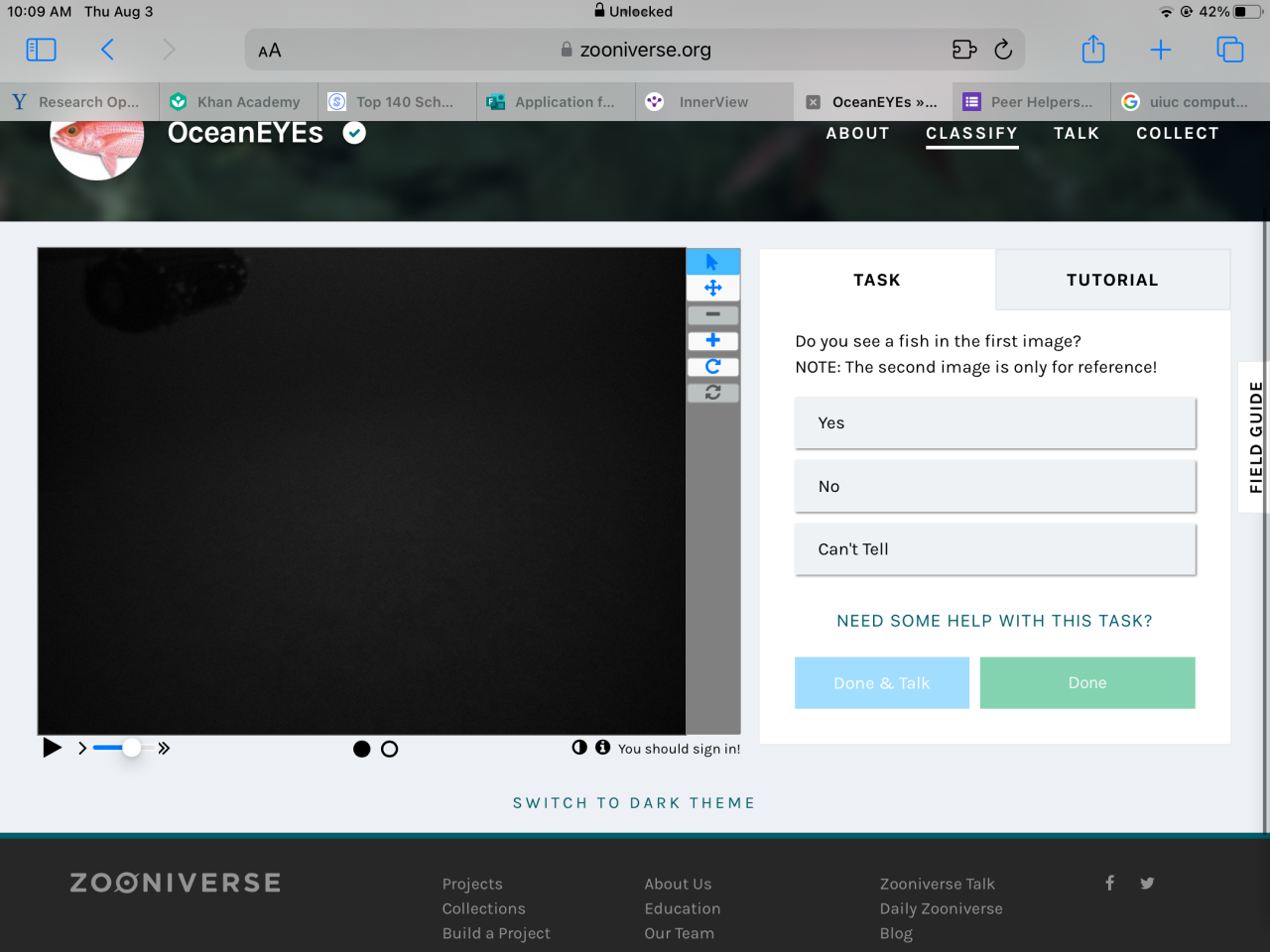The width and height of the screenshot is (1270, 952).
Task: Switch to the Research Op... tab
Action: (79, 101)
